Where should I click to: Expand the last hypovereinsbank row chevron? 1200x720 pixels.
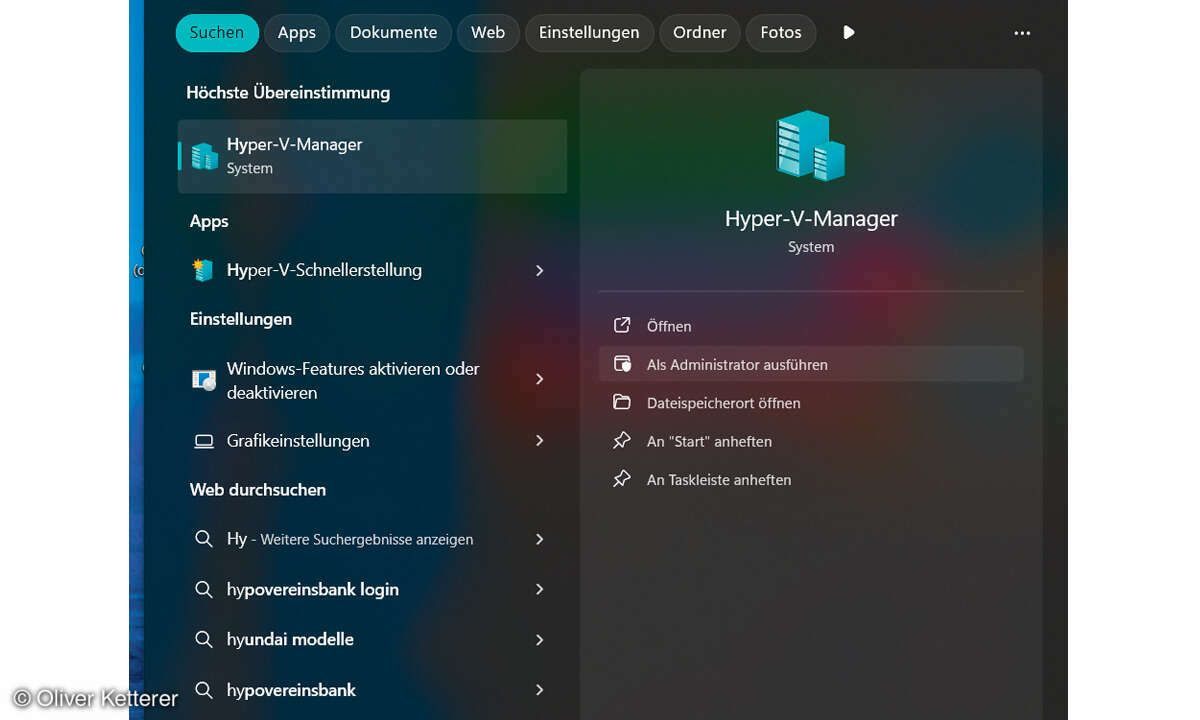[x=540, y=690]
